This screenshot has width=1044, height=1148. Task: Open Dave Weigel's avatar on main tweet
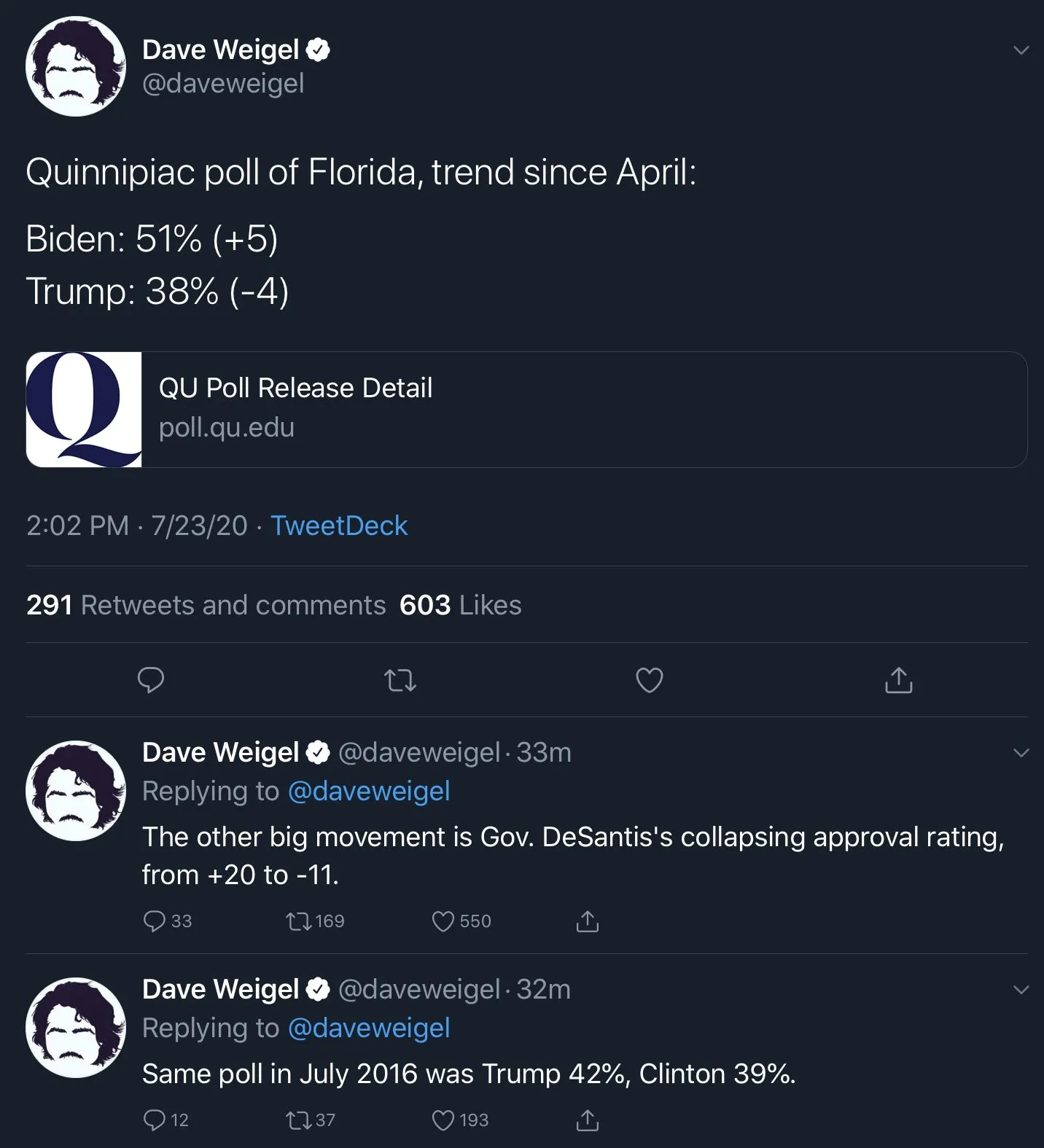pyautogui.click(x=76, y=66)
